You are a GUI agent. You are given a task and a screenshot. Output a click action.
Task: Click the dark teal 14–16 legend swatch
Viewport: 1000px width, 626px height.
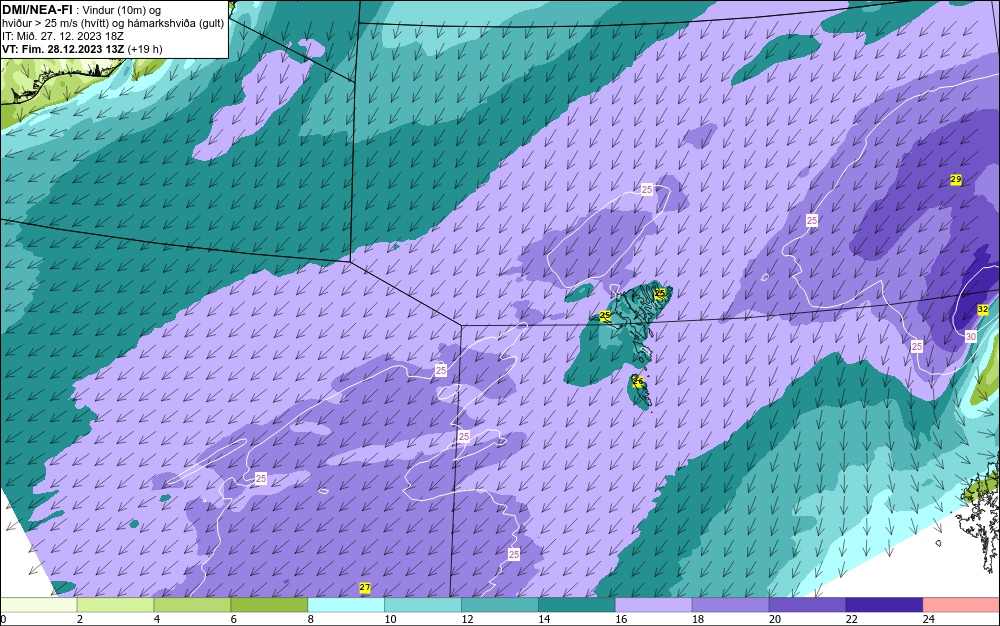click(x=577, y=605)
